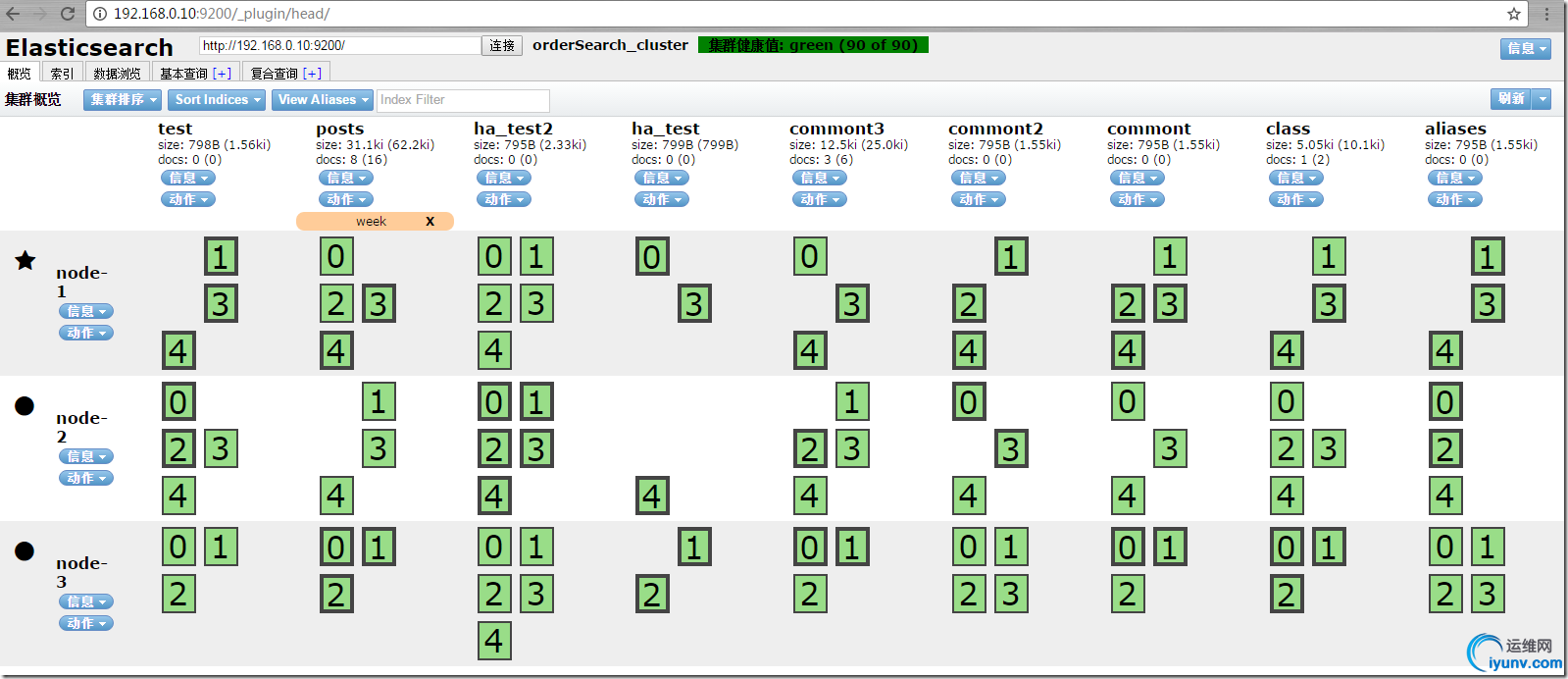The width and height of the screenshot is (1568, 679).
Task: Click the posts index name
Action: [x=340, y=129]
